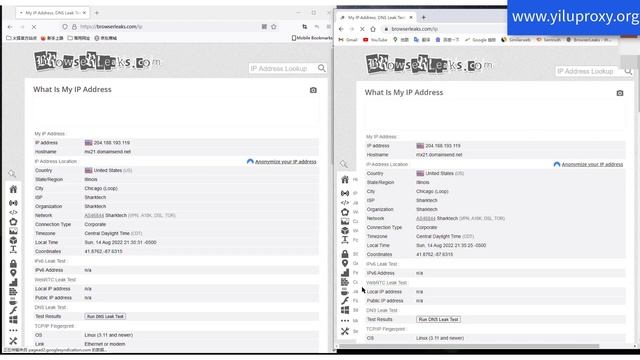Click the horizontal scrollbar in right browser window
Viewport: 640px width, 360px height.
[x=469, y=346]
